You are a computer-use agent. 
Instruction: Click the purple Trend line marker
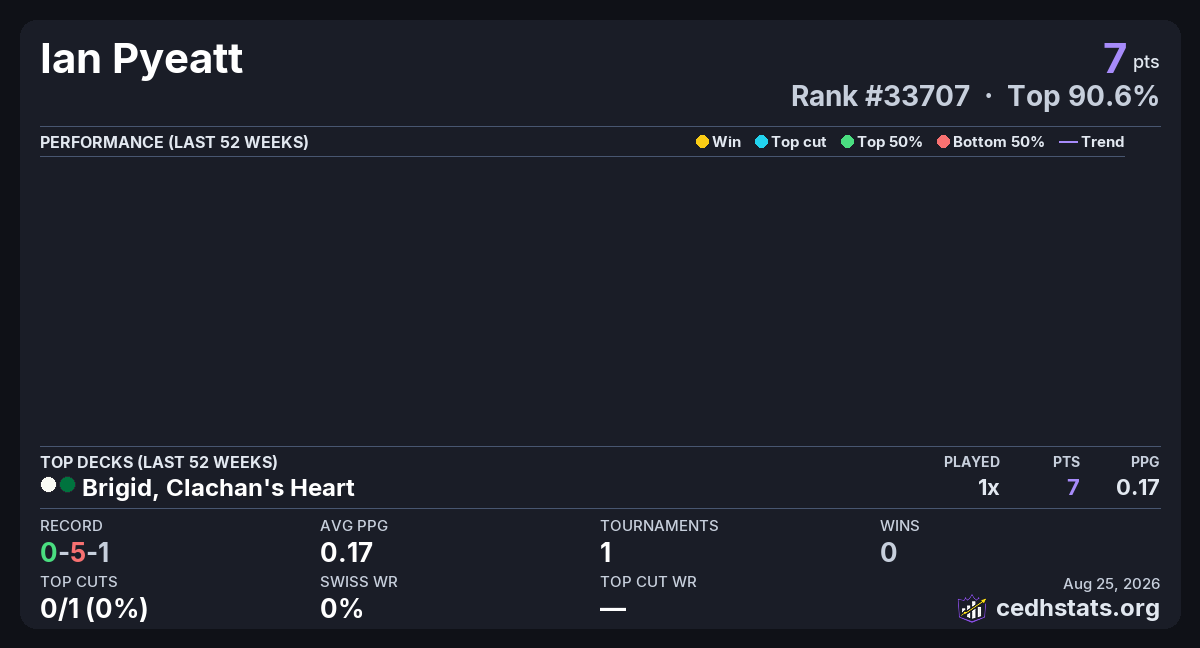[x=1068, y=142]
